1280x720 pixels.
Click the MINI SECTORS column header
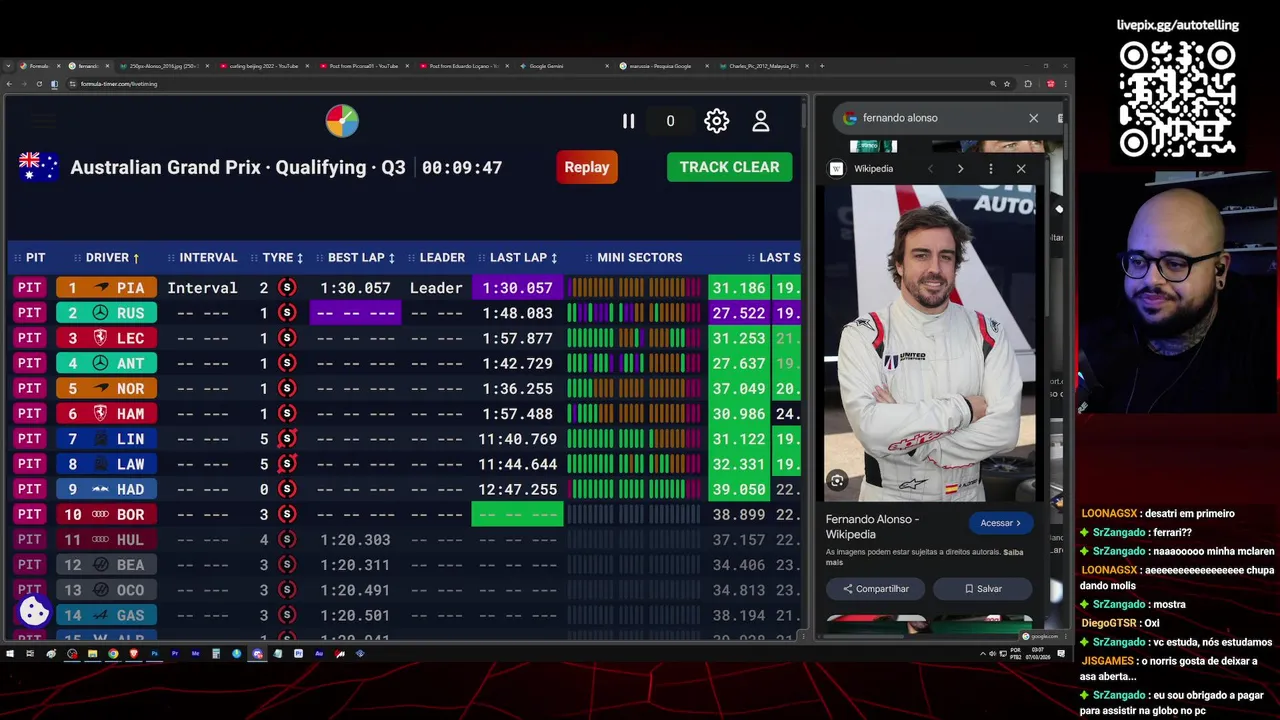pos(633,257)
